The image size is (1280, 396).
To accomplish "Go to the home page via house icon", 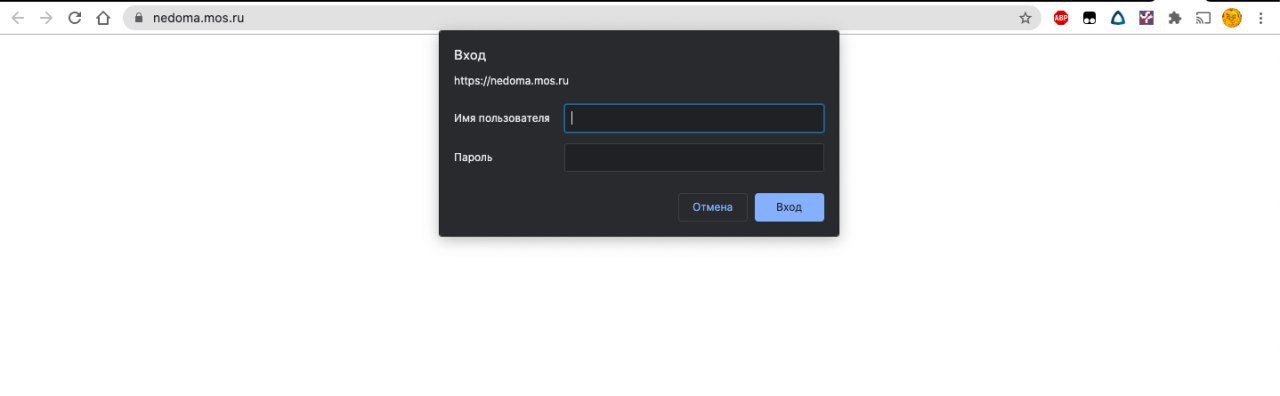I will tap(103, 18).
